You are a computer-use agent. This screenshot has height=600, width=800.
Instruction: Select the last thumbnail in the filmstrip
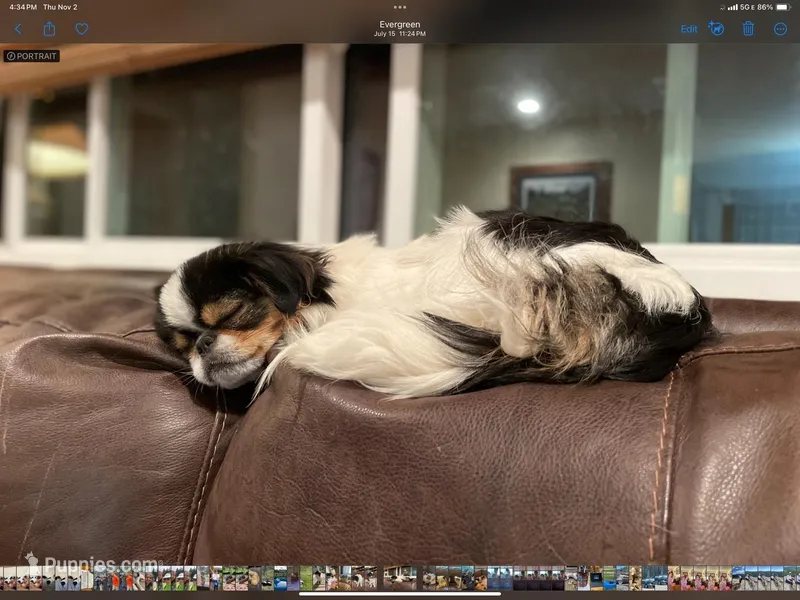tap(791, 578)
